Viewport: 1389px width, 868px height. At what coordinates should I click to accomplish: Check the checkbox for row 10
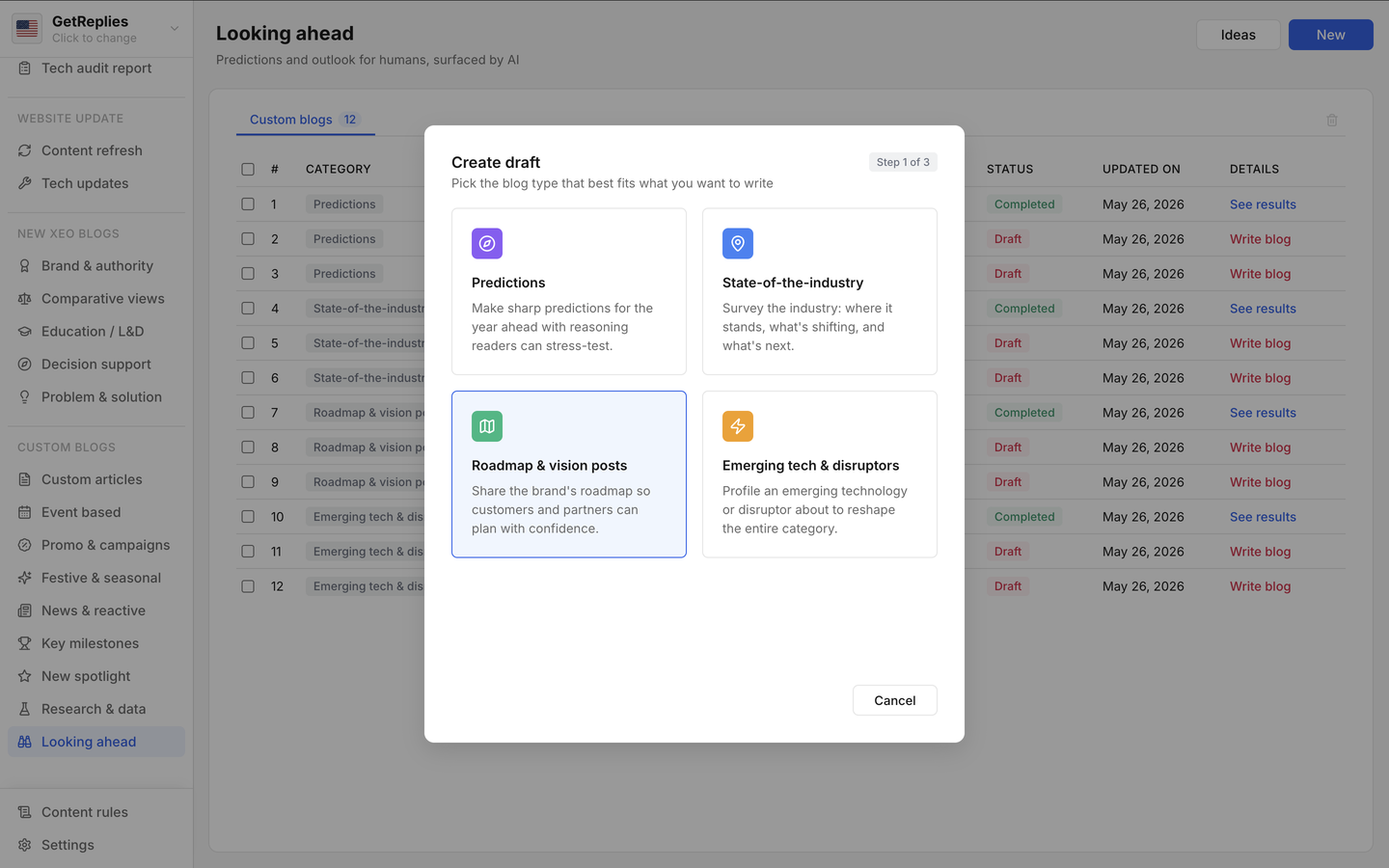point(248,517)
